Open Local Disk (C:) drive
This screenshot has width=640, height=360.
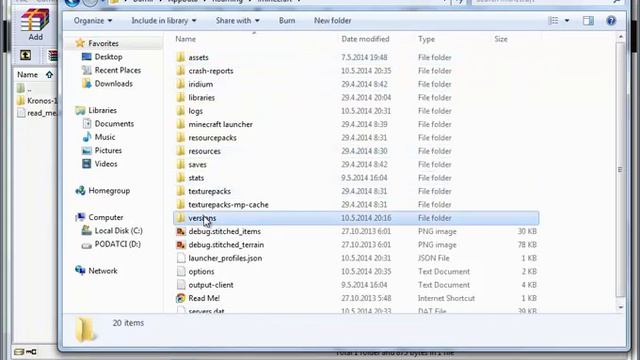[118, 231]
